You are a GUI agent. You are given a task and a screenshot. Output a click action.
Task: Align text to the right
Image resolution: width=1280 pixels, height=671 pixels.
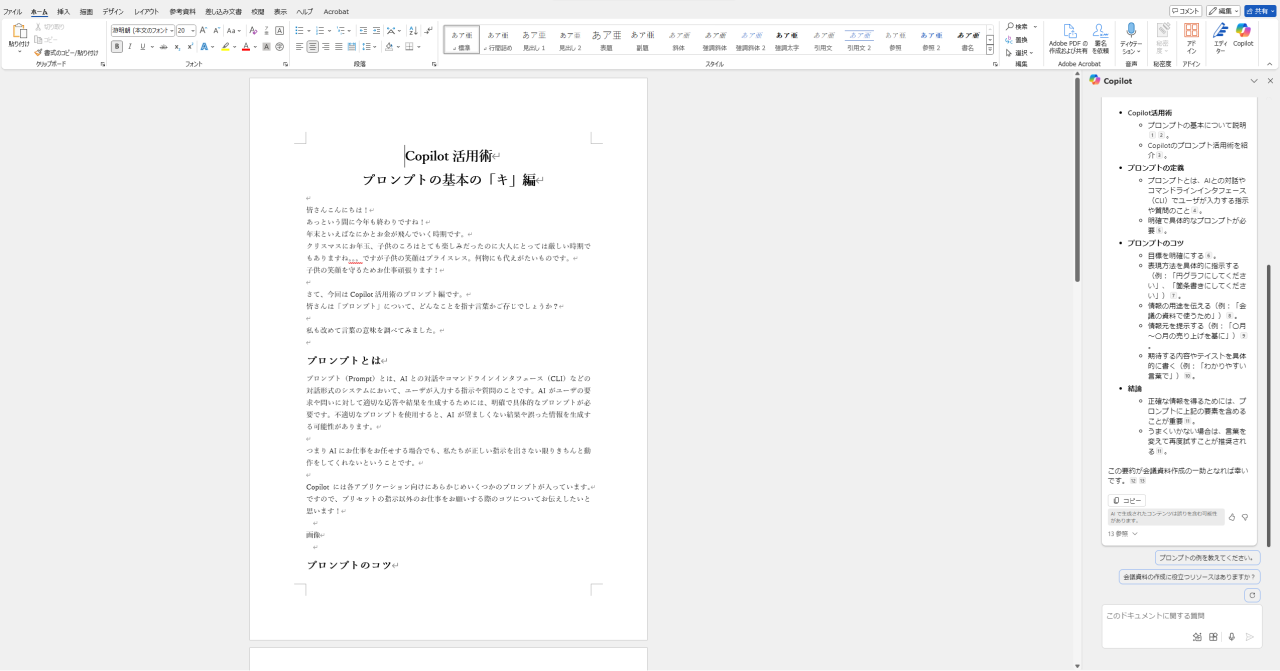tap(326, 47)
